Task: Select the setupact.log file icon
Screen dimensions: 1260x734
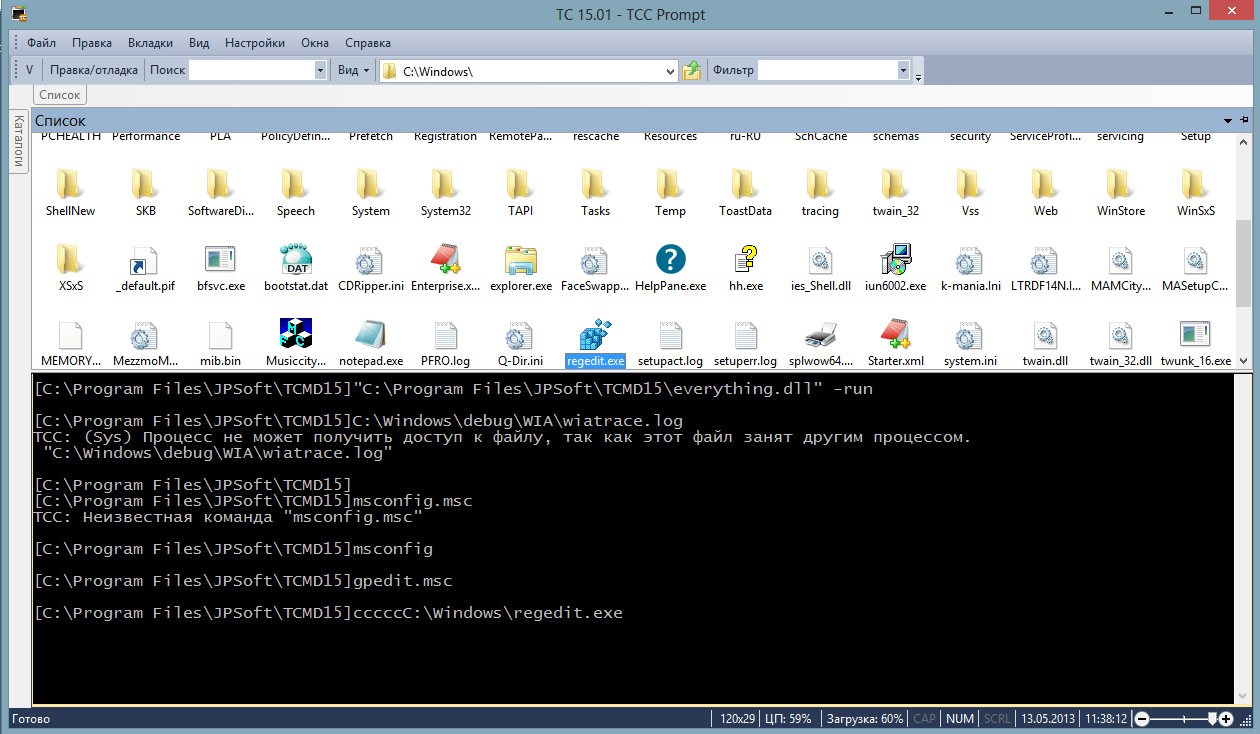Action: pos(670,335)
